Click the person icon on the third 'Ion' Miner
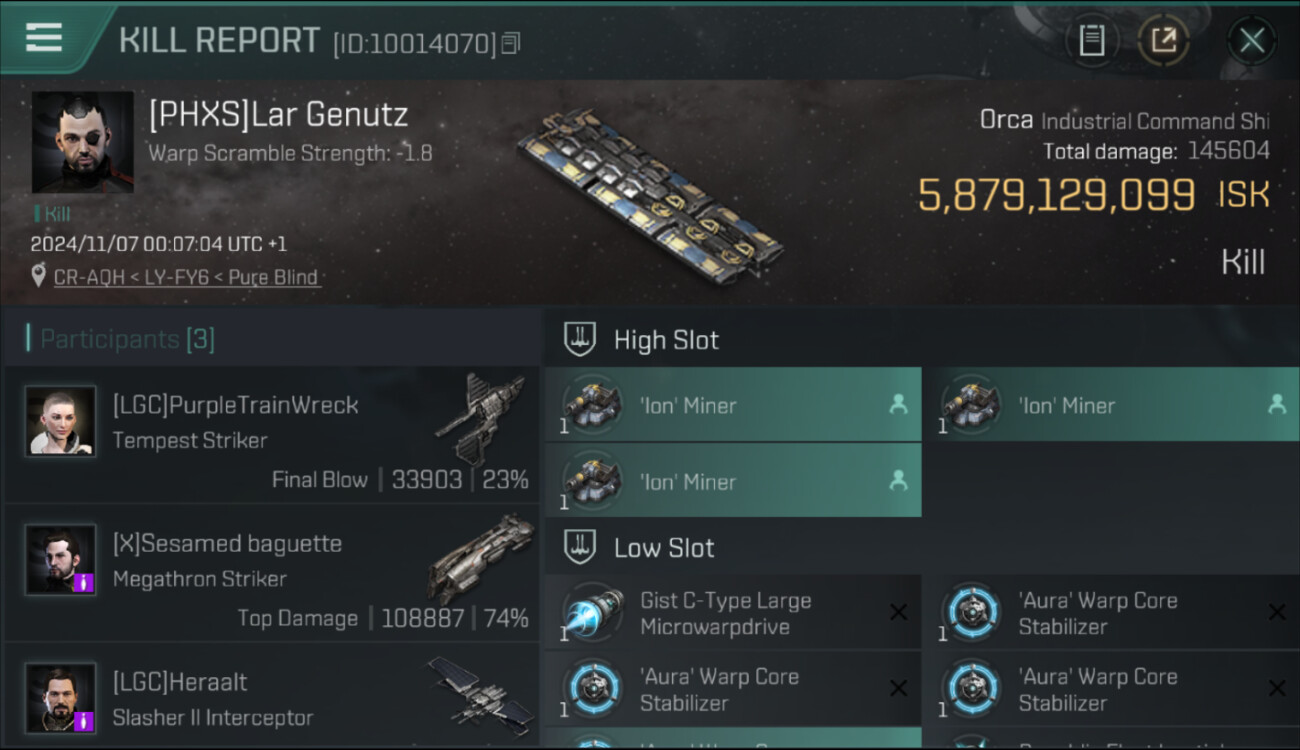This screenshot has height=750, width=1300. coord(898,481)
